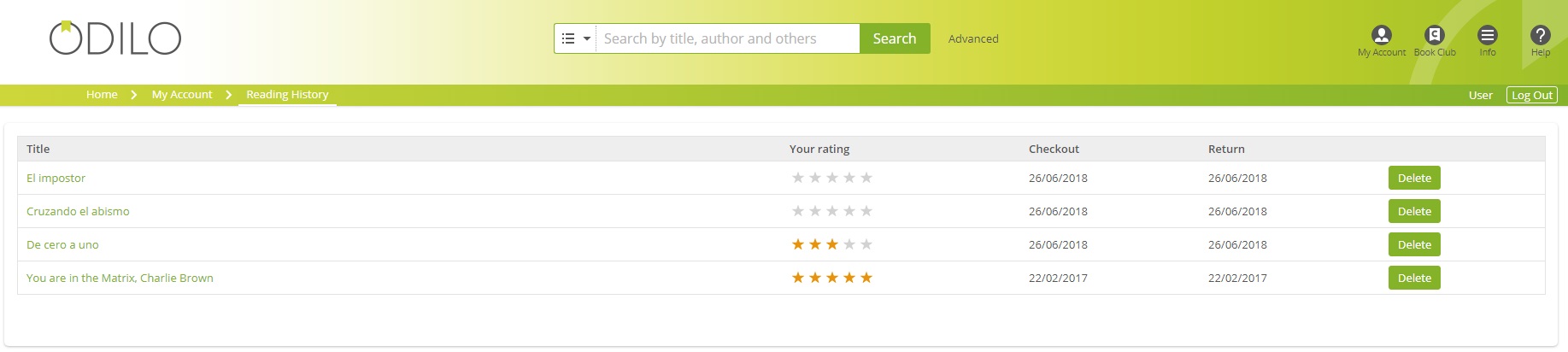
Task: Set De cero a uno rating to four stars
Action: (x=849, y=244)
